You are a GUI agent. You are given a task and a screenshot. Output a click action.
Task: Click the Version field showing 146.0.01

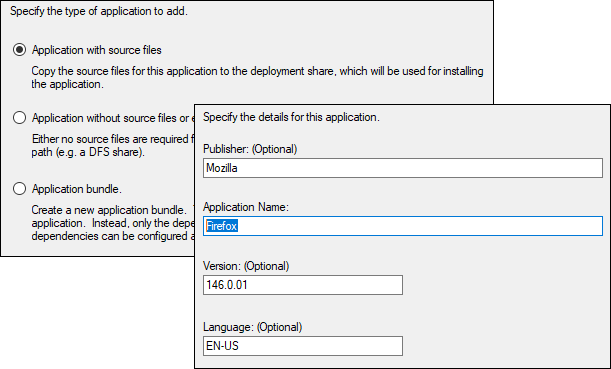pyautogui.click(x=303, y=285)
